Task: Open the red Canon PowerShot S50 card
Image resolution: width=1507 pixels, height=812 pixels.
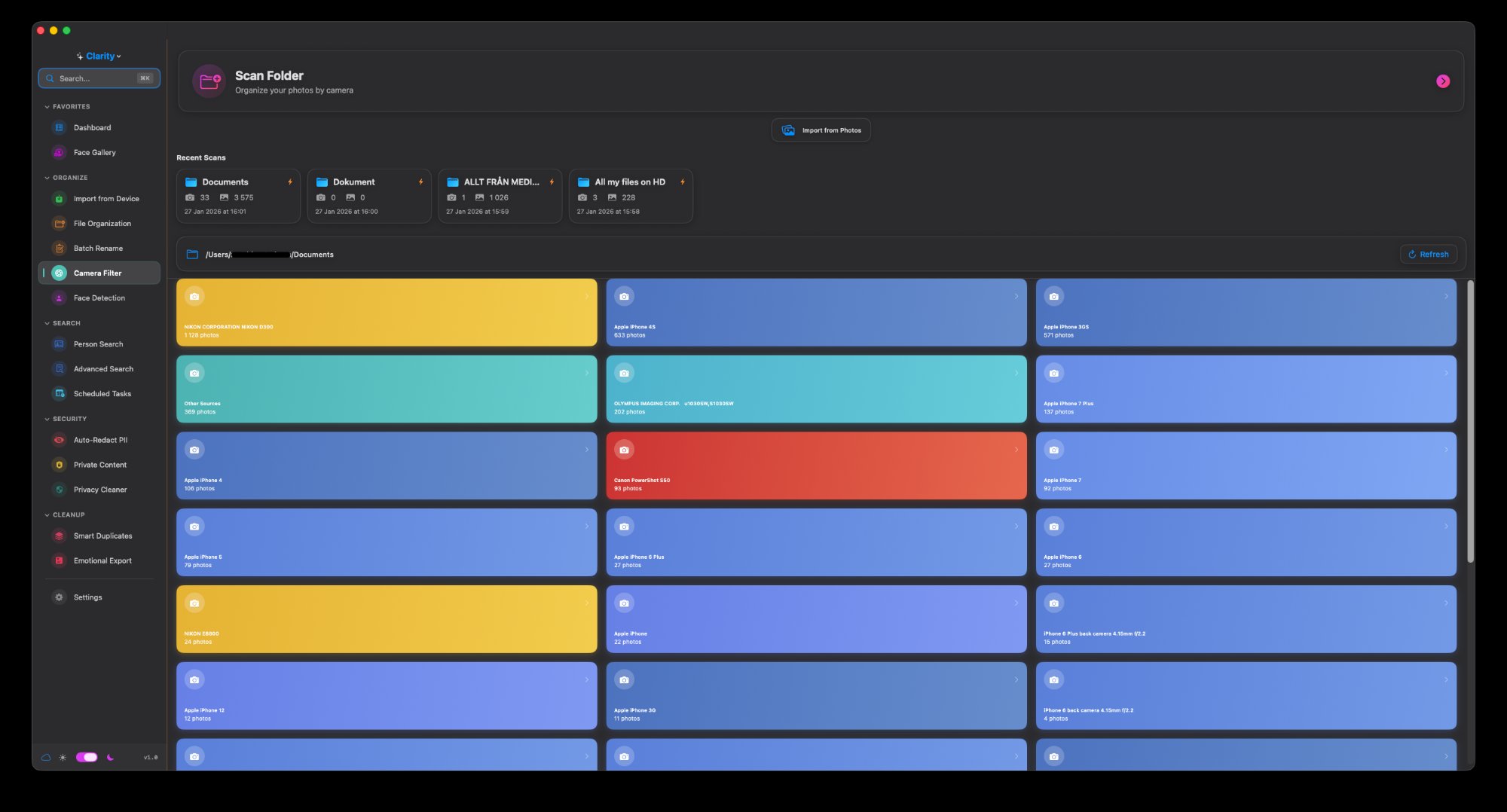Action: [816, 465]
